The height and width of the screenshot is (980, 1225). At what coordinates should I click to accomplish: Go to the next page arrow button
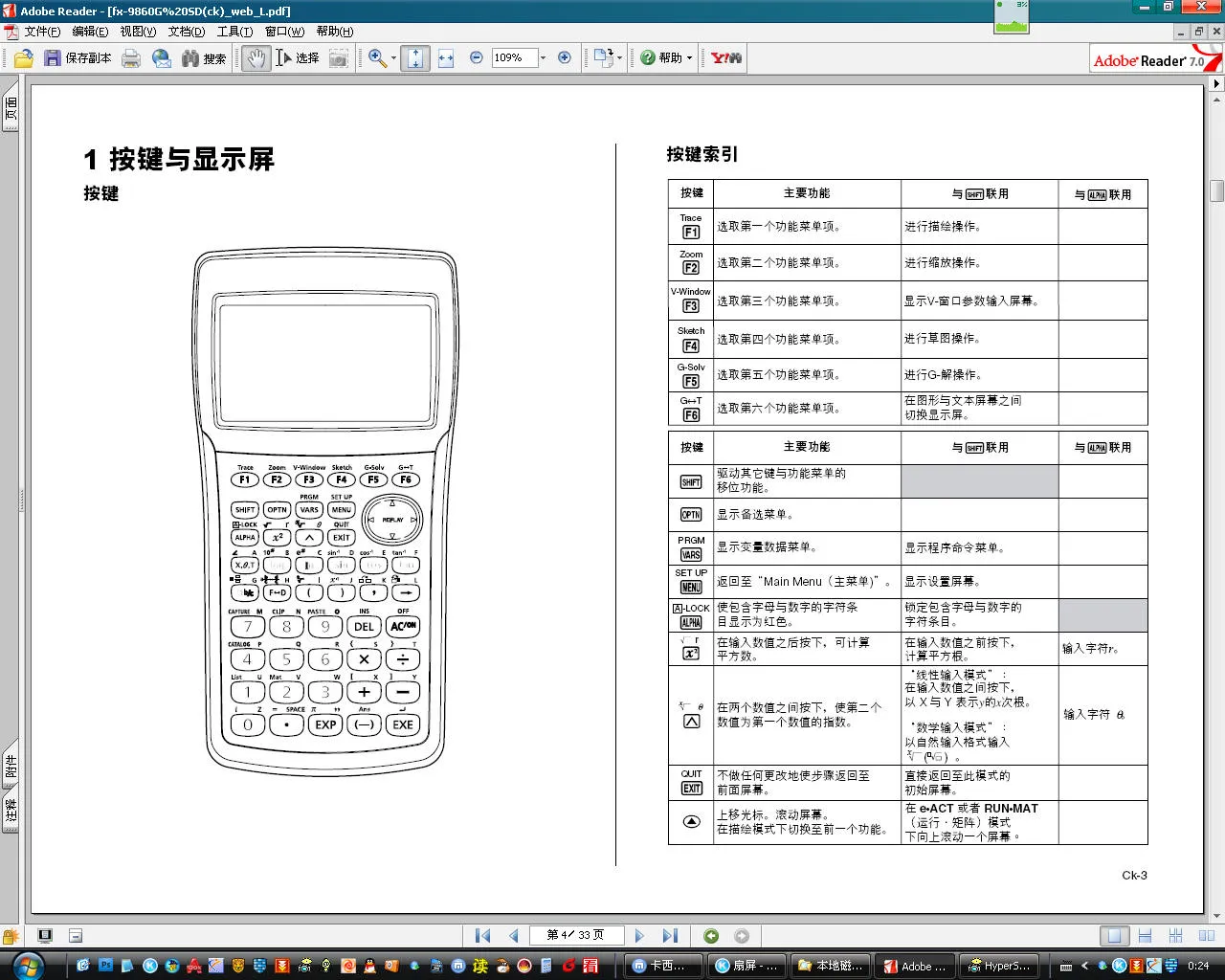click(x=638, y=935)
